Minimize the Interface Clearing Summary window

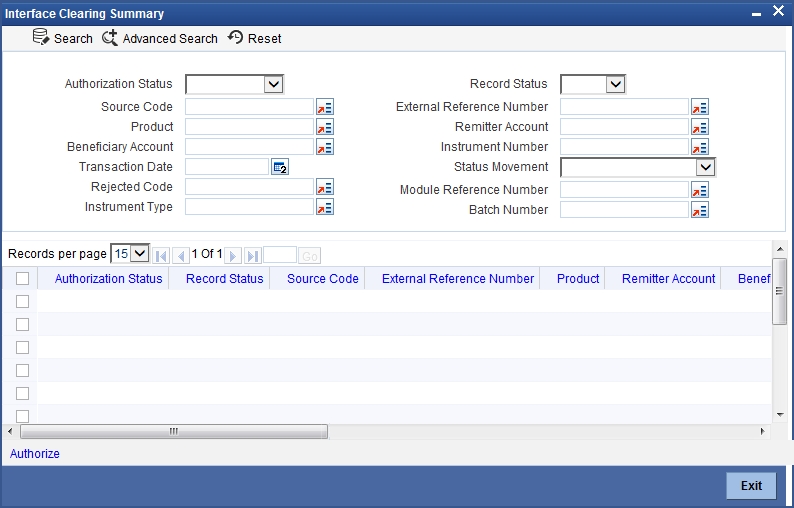pyautogui.click(x=756, y=14)
